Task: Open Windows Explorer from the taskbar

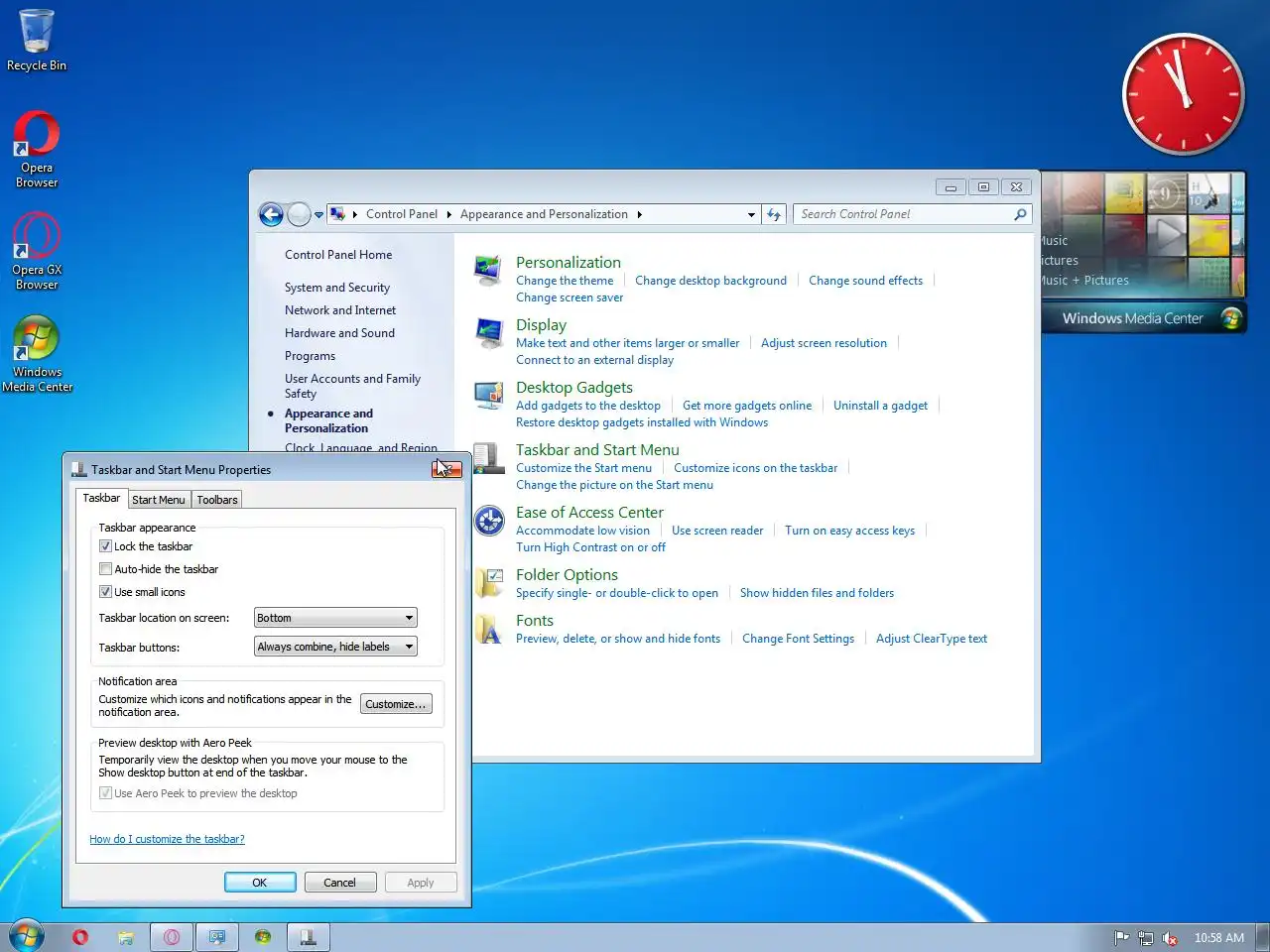Action: click(126, 937)
